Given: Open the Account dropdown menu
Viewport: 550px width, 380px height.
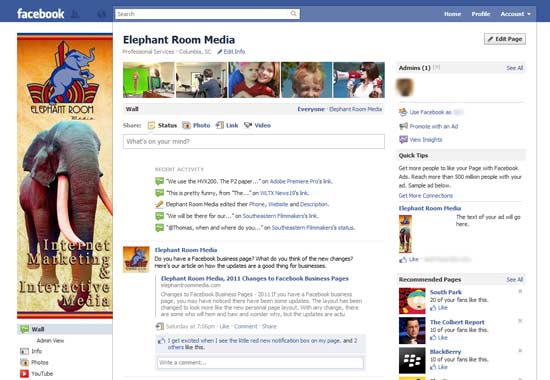Looking at the screenshot, I should point(515,14).
